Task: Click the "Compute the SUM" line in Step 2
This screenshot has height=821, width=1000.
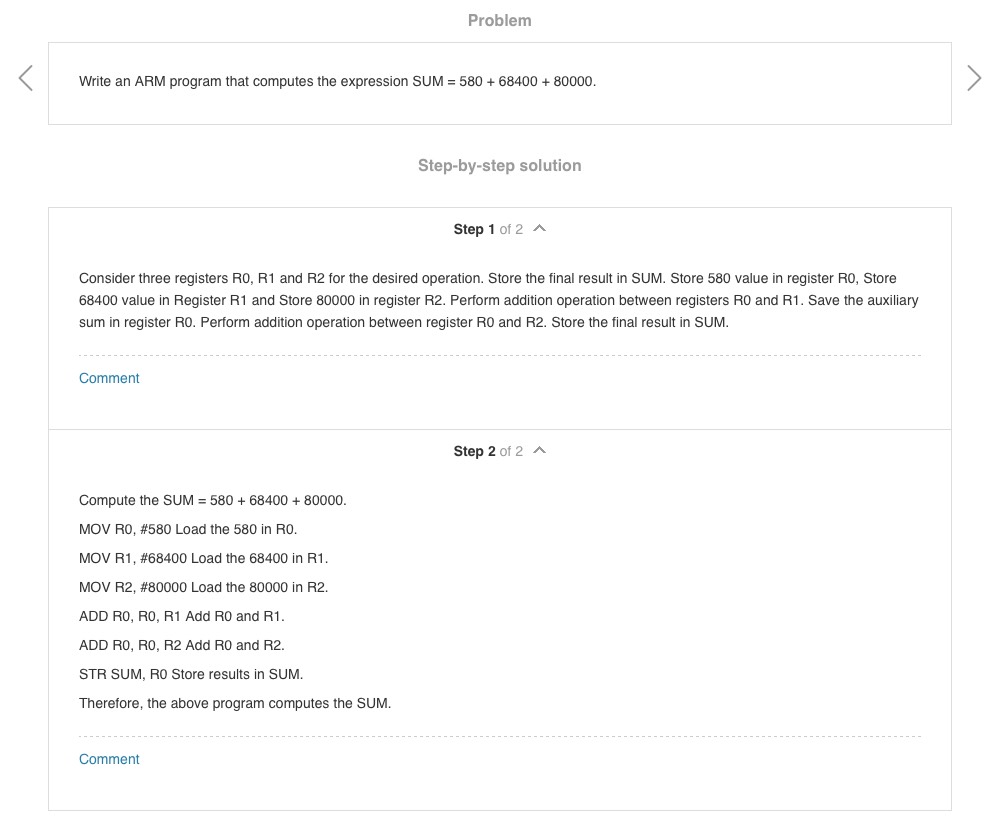Action: point(213,500)
